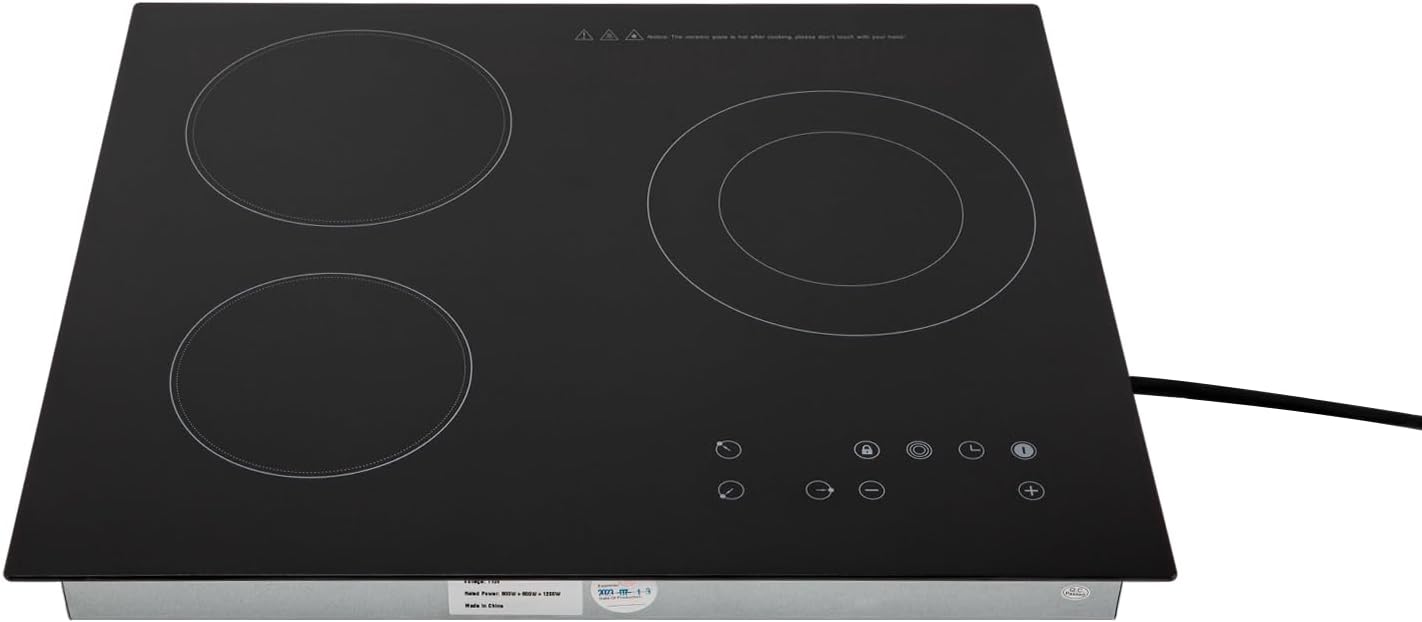1422x622 pixels.
Task: Tap the first warning triangle symbol
Action: pos(584,35)
